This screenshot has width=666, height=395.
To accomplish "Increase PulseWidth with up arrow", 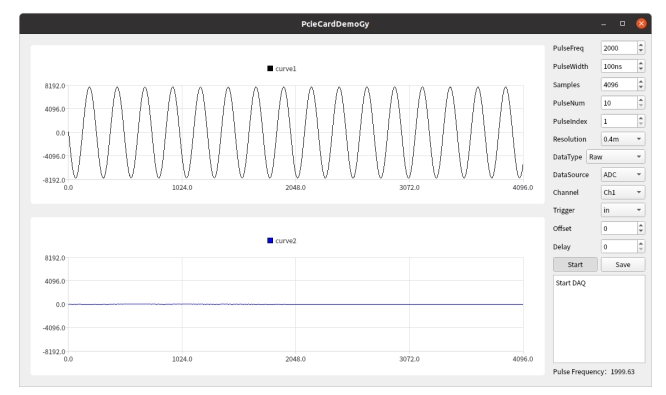I will click(641, 63).
